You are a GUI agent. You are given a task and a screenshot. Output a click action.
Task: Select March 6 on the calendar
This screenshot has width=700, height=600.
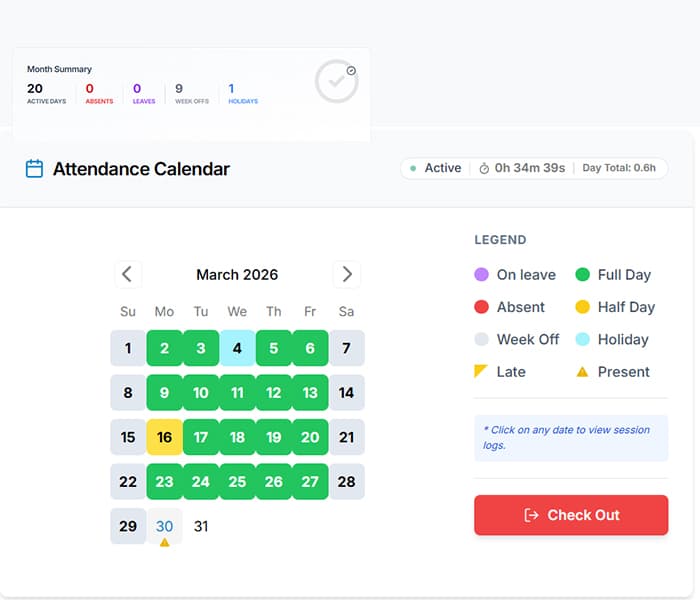[x=310, y=348]
